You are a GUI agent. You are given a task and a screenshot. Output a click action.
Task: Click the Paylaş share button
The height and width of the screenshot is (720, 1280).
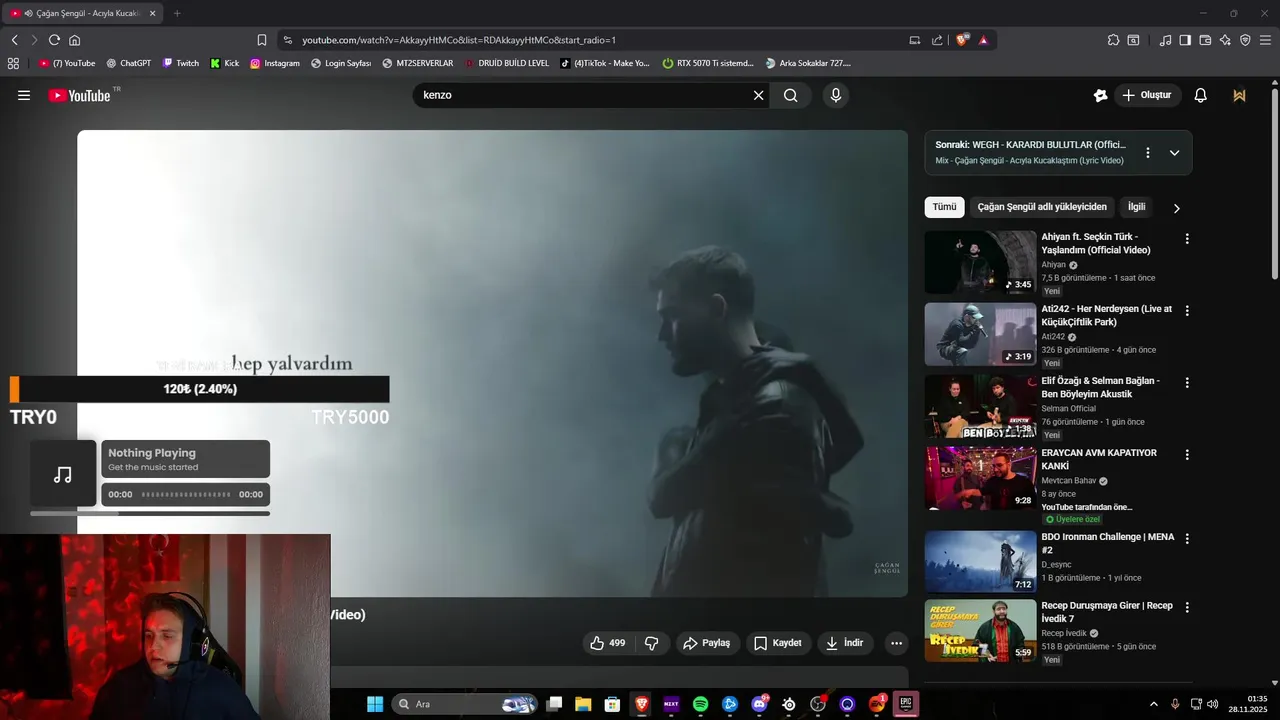click(707, 643)
